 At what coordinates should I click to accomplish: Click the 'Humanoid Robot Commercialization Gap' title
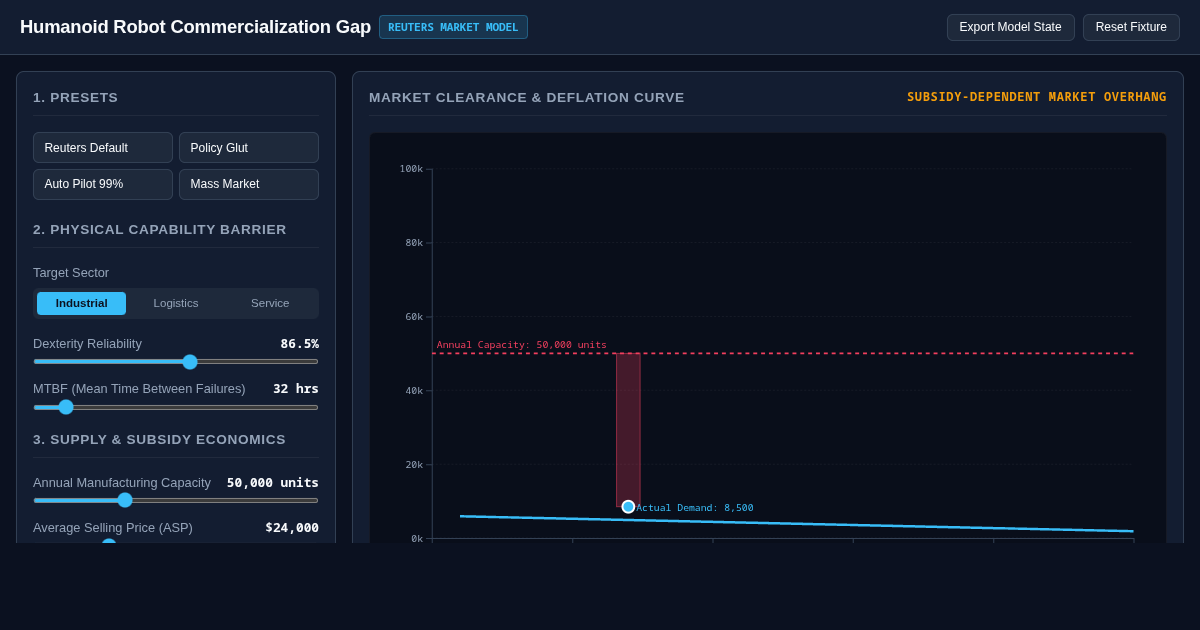point(195,27)
